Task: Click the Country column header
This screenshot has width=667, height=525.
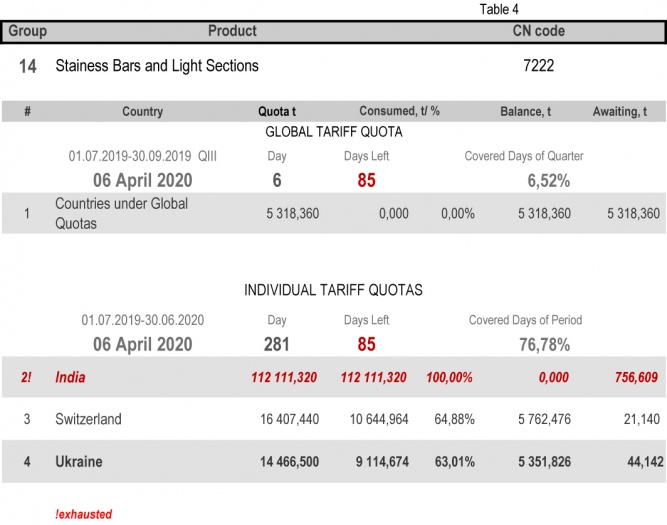Action: click(142, 112)
